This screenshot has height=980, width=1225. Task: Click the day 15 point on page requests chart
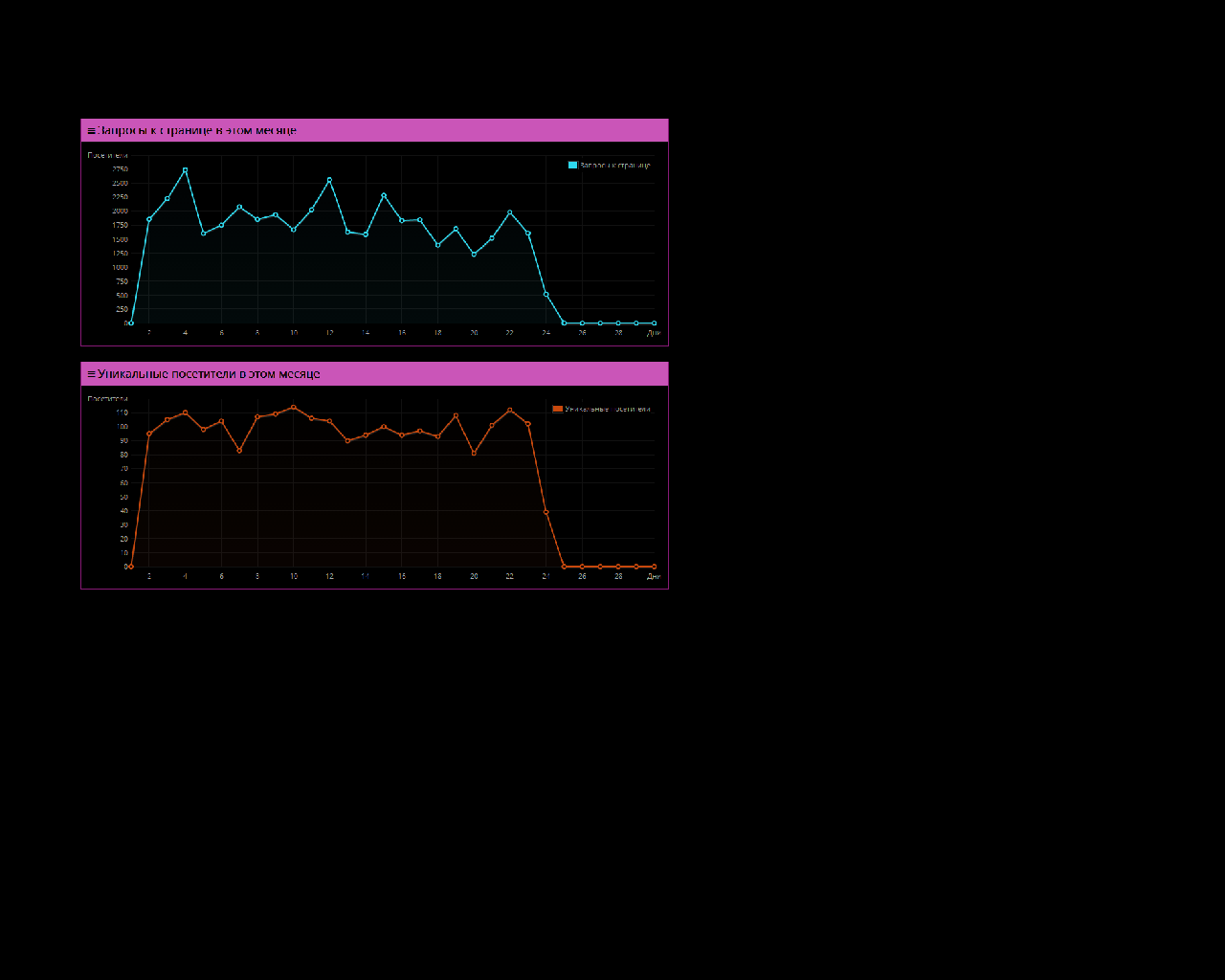pyautogui.click(x=384, y=195)
